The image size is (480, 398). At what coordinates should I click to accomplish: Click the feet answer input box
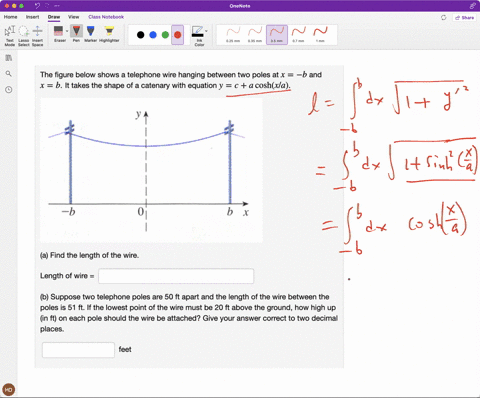[78, 350]
